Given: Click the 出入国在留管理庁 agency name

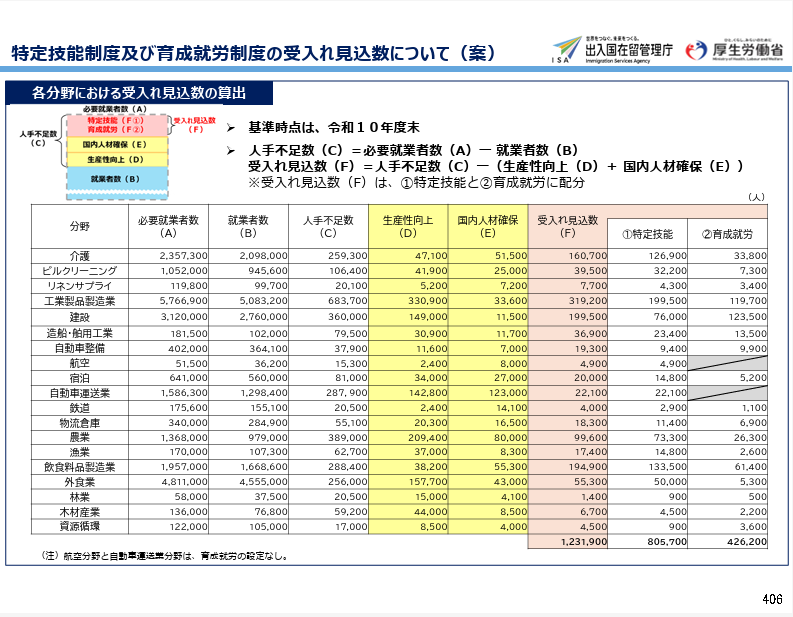Looking at the screenshot, I should tap(628, 47).
